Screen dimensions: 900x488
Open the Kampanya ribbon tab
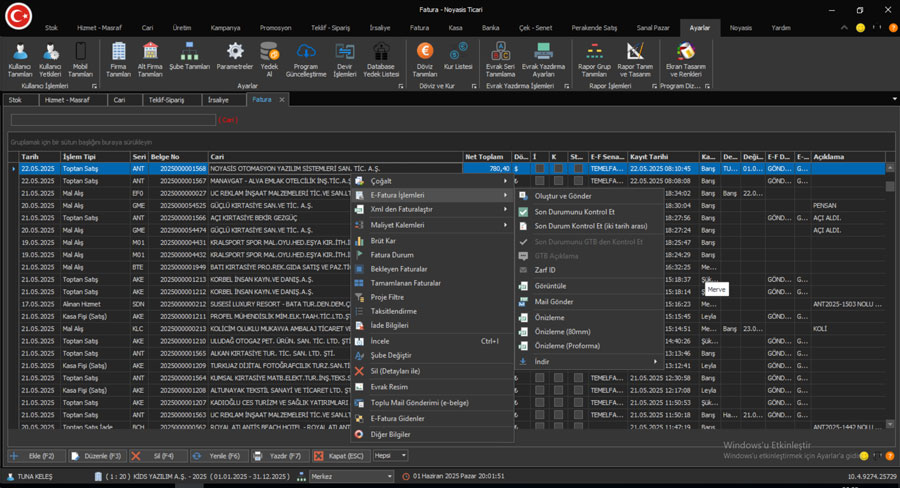point(225,28)
